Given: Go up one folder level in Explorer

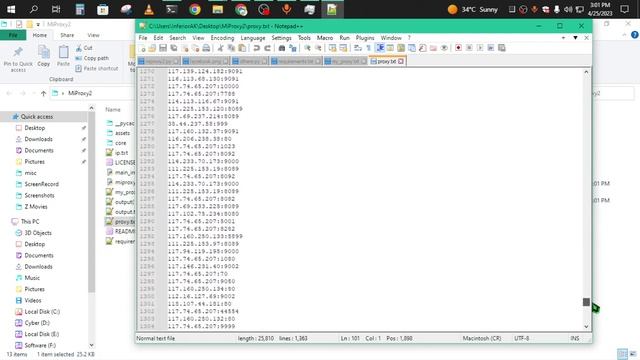Looking at the screenshot, I should (x=43, y=93).
